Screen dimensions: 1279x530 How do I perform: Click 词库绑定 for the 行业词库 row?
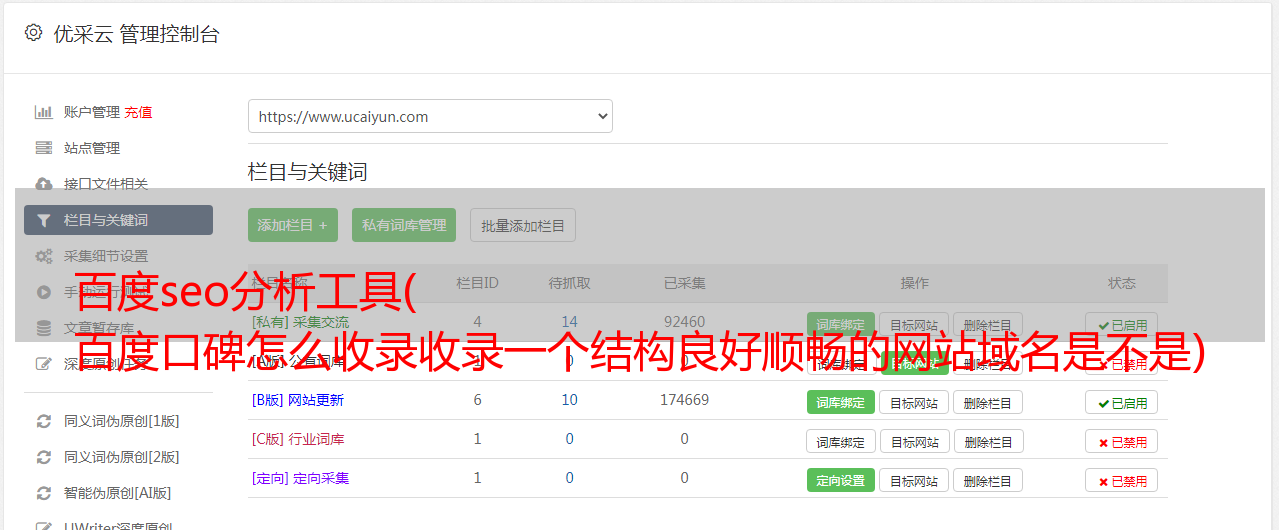pos(841,441)
